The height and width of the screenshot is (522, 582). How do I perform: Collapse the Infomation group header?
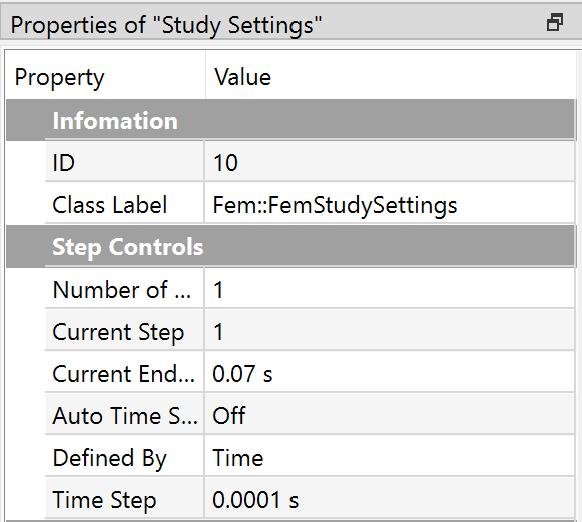click(x=290, y=120)
